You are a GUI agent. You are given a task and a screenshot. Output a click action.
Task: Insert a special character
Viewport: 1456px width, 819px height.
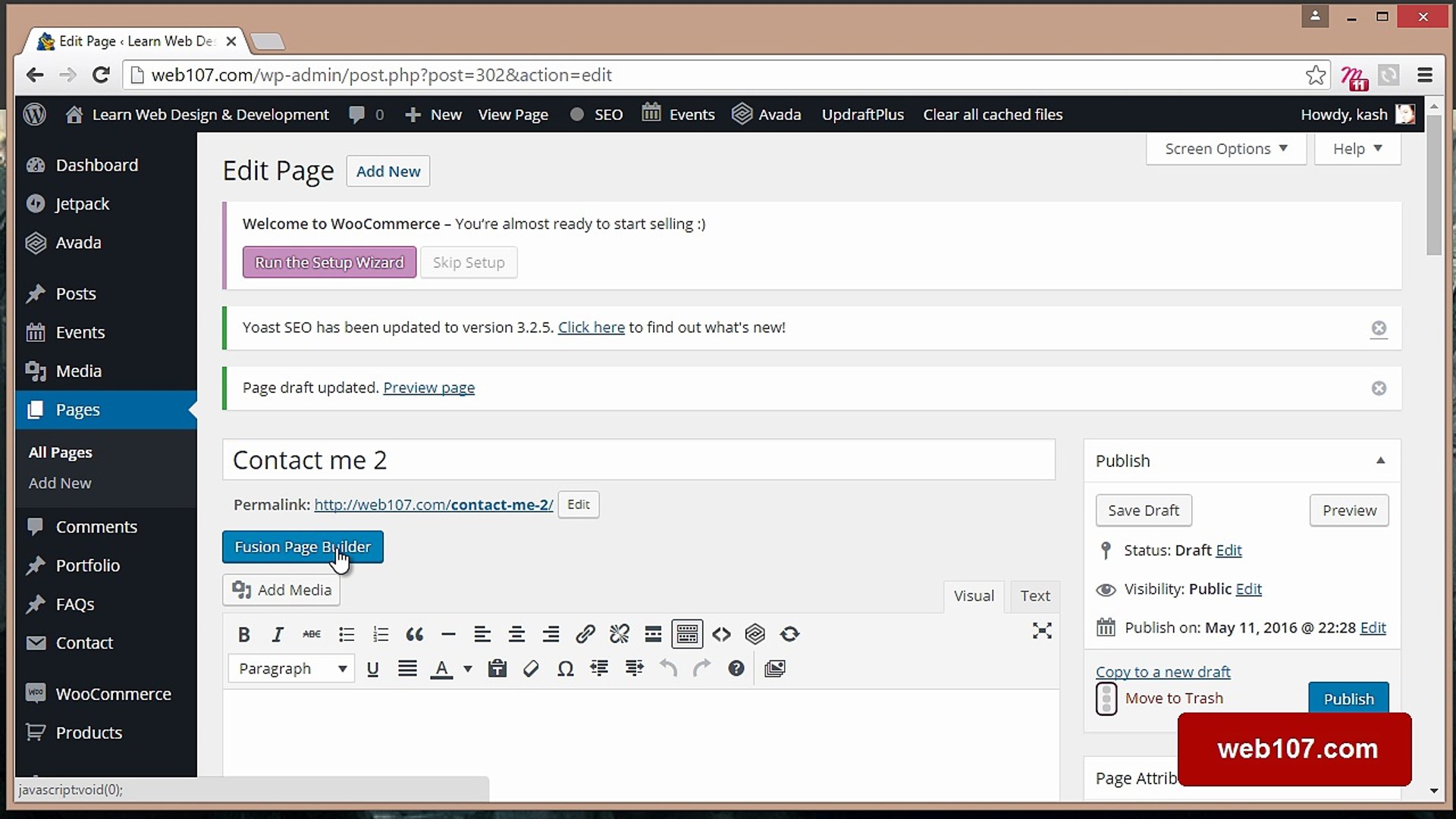pyautogui.click(x=566, y=668)
